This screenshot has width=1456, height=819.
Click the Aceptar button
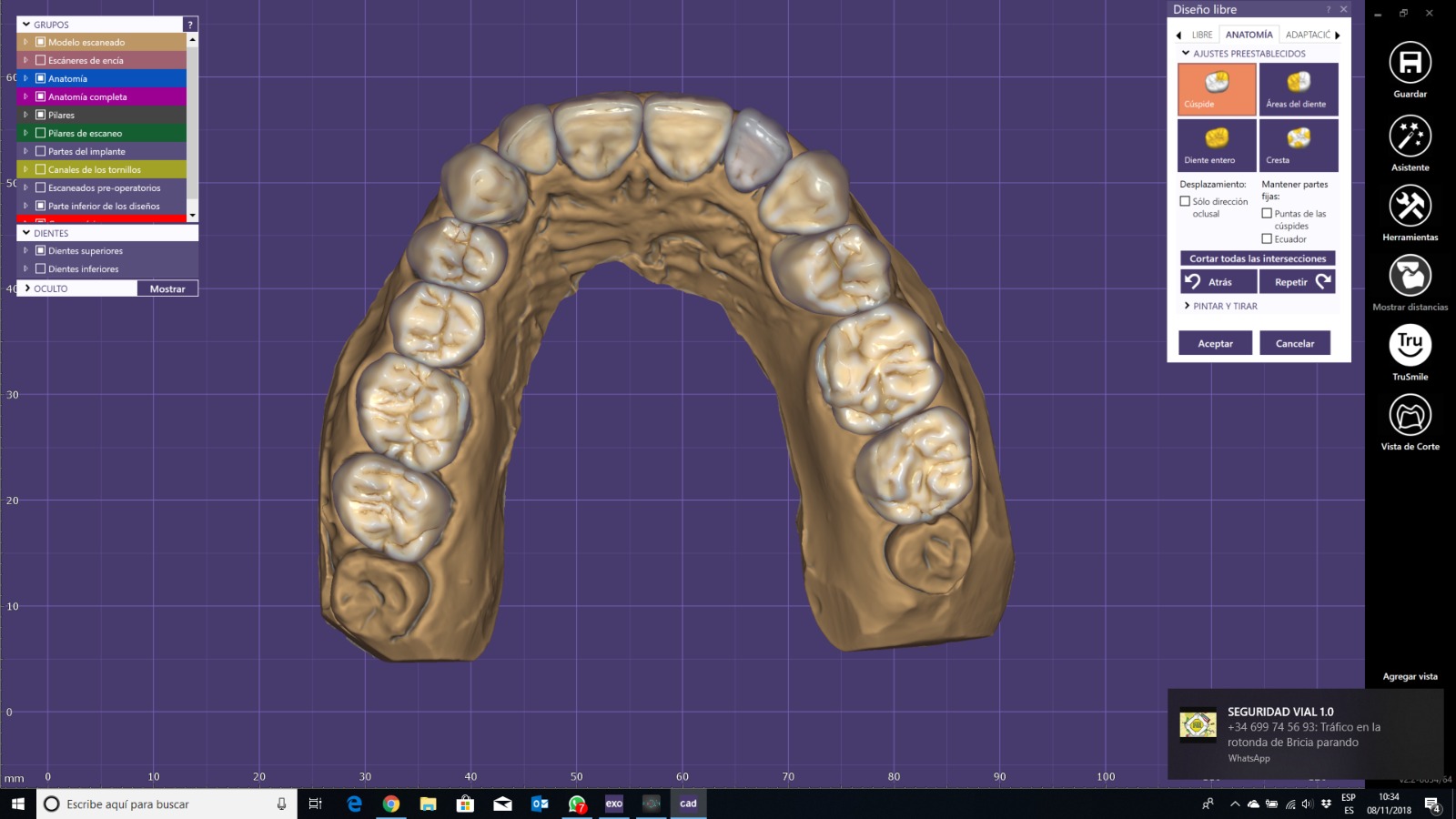point(1216,343)
